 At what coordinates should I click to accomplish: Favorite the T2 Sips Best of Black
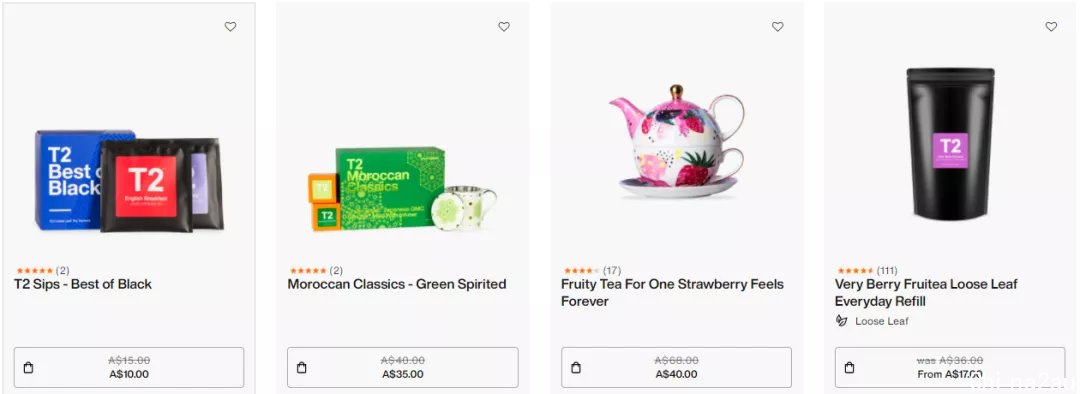(x=230, y=27)
